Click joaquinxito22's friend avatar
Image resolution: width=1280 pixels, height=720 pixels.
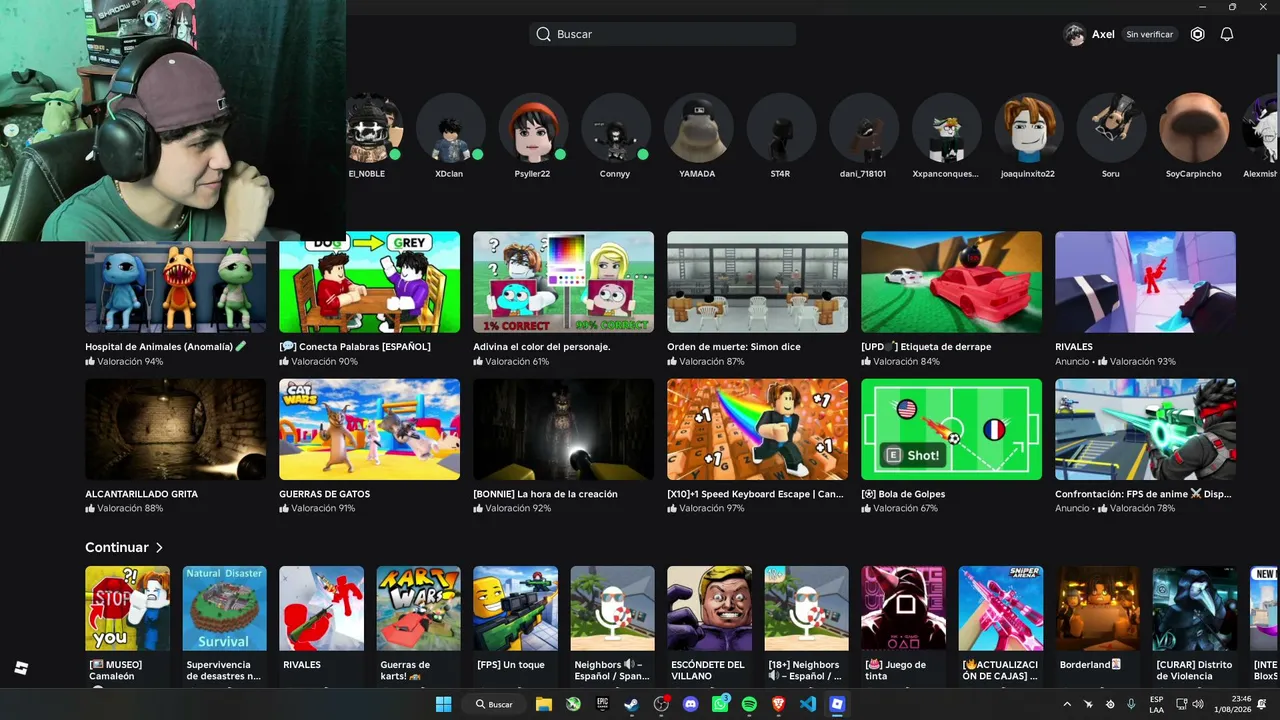(x=1028, y=128)
